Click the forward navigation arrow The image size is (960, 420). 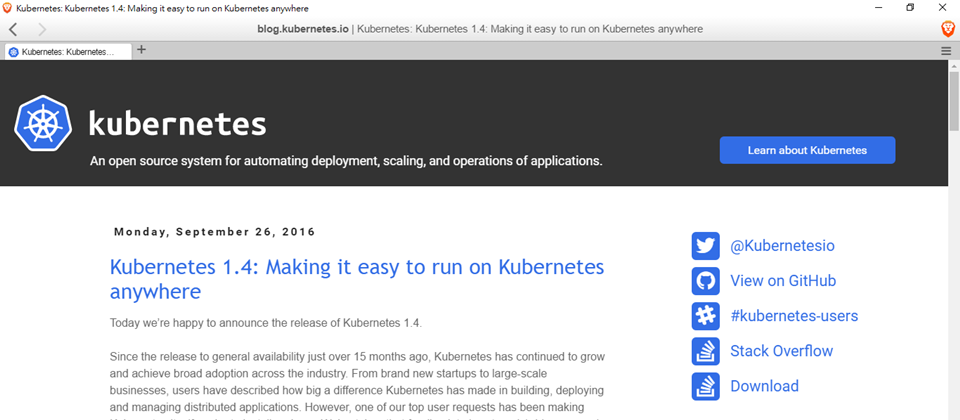tap(42, 29)
